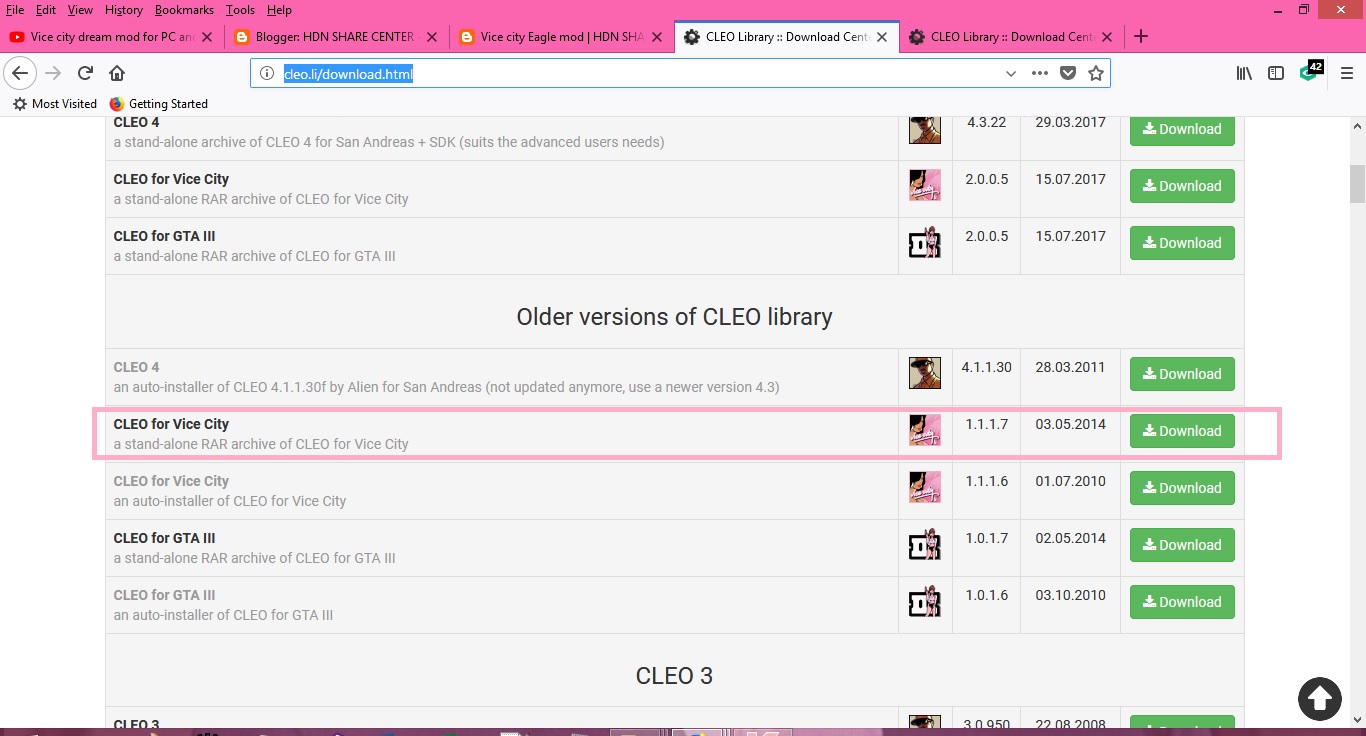Save page to Pocket
This screenshot has width=1366, height=736.
click(x=1068, y=73)
